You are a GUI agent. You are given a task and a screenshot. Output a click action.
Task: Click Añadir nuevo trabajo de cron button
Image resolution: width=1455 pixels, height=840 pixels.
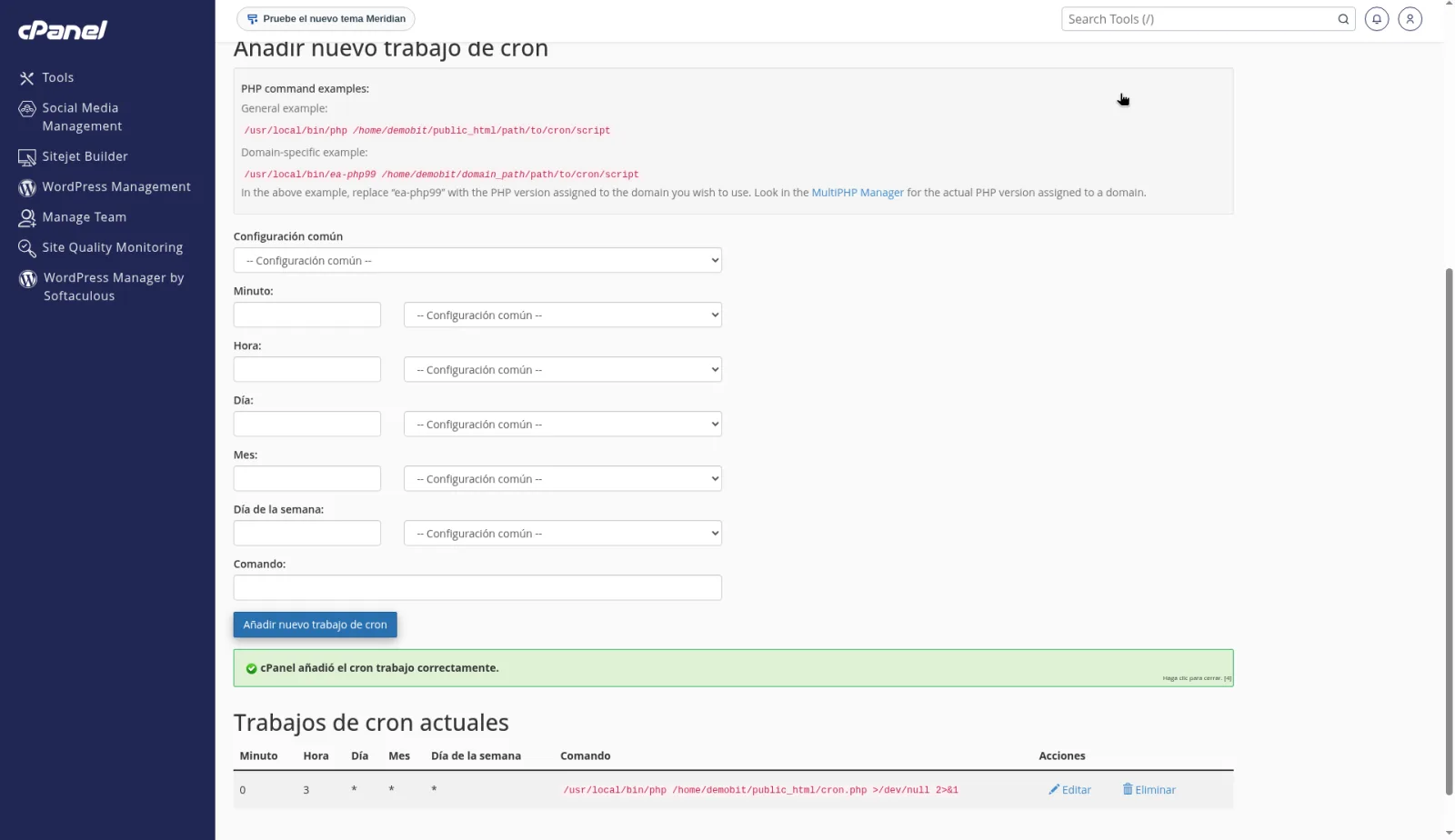(x=315, y=625)
